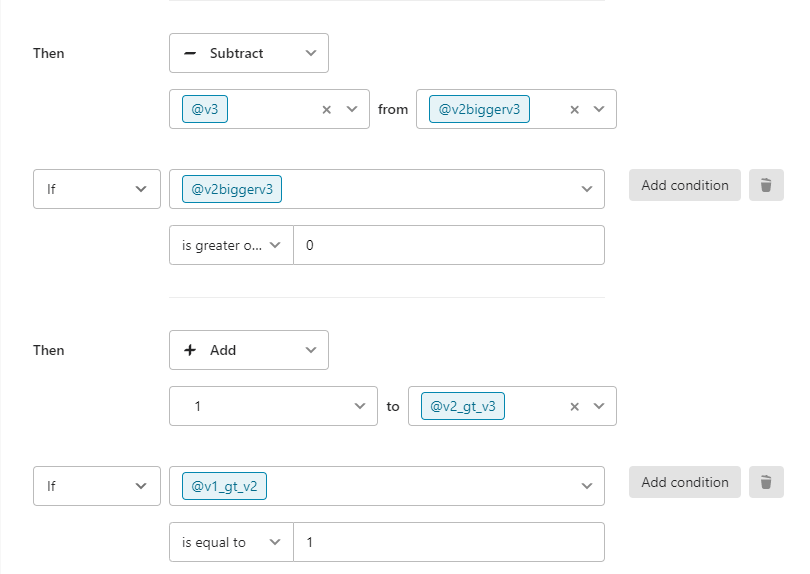This screenshot has width=810, height=574.
Task: Open the Subtract operation dropdown
Action: [x=249, y=53]
